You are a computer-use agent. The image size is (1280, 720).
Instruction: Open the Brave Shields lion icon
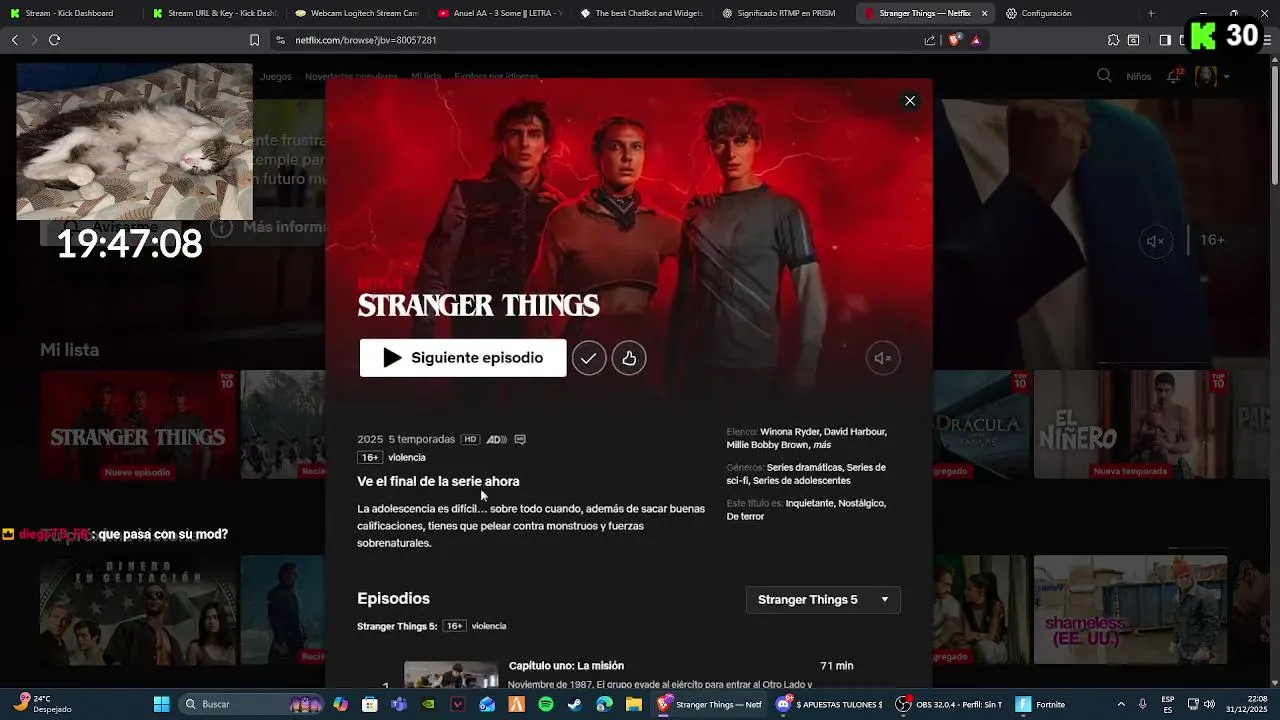[x=954, y=40]
